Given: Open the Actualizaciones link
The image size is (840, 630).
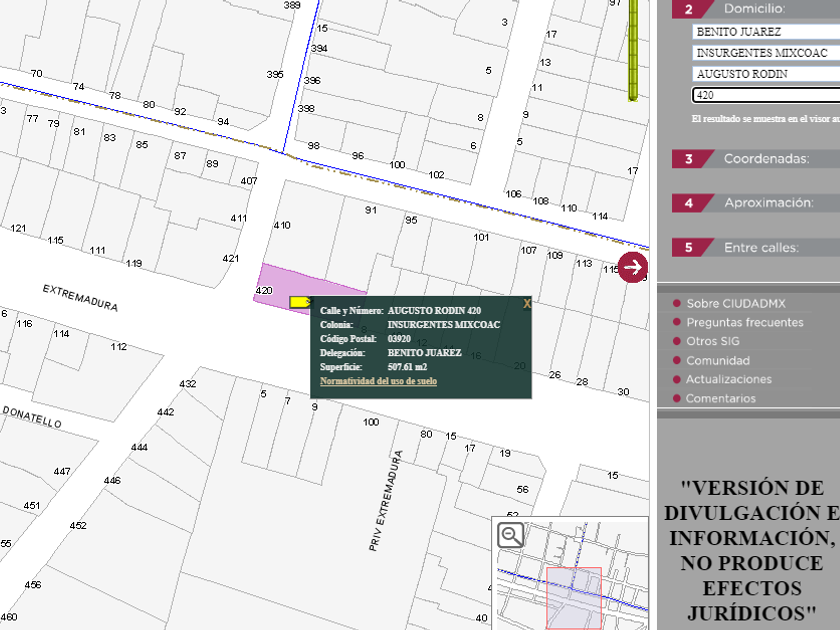Looking at the screenshot, I should (728, 379).
